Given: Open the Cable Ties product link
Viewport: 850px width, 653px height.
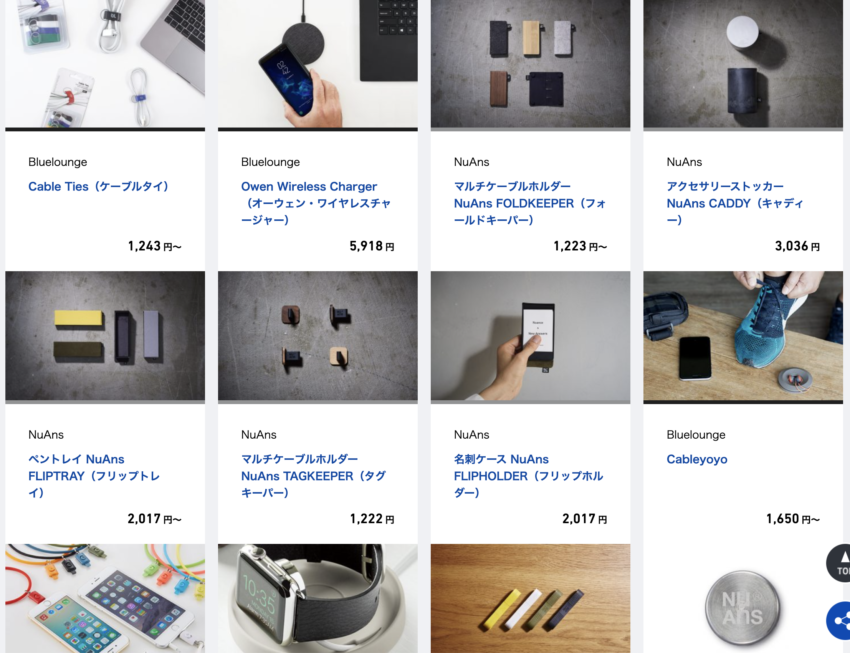Looking at the screenshot, I should [100, 186].
